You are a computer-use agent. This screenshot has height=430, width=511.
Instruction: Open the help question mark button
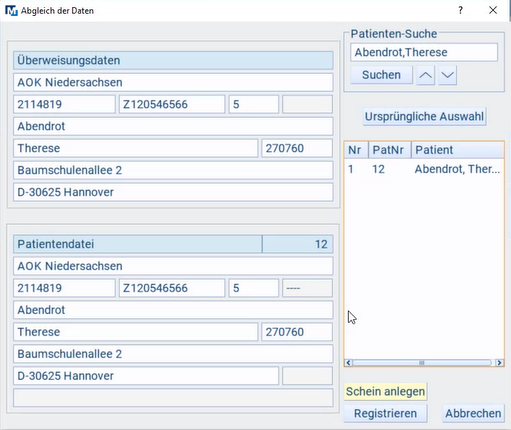[x=460, y=10]
